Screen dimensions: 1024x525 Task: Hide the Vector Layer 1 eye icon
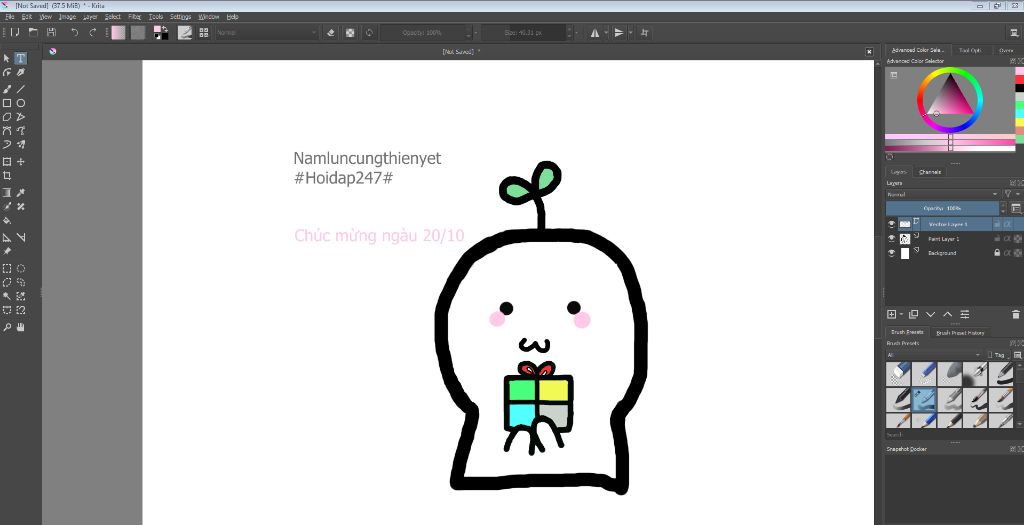click(x=891, y=224)
